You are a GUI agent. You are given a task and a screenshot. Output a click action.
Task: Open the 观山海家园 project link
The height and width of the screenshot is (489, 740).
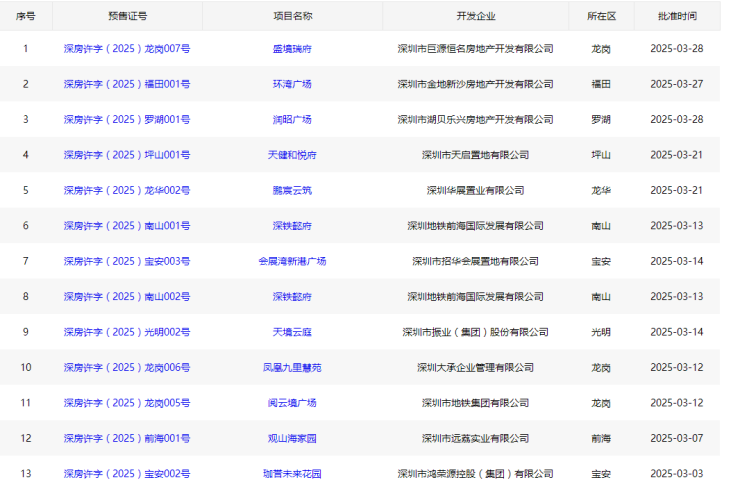[x=292, y=438]
